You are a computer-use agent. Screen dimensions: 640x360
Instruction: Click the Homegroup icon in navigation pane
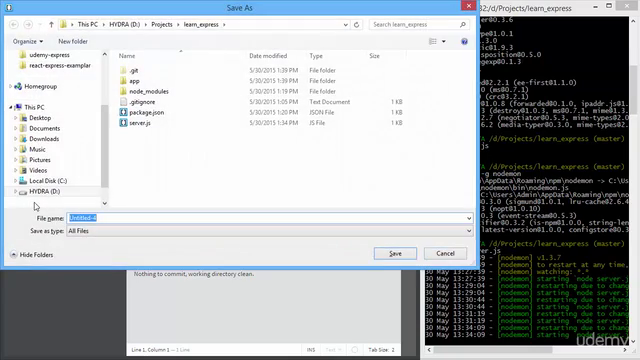pos(18,86)
